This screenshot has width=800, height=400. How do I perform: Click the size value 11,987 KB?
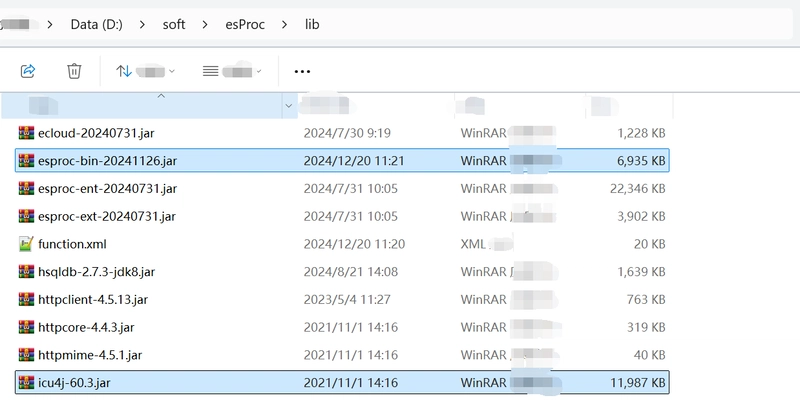point(638,382)
